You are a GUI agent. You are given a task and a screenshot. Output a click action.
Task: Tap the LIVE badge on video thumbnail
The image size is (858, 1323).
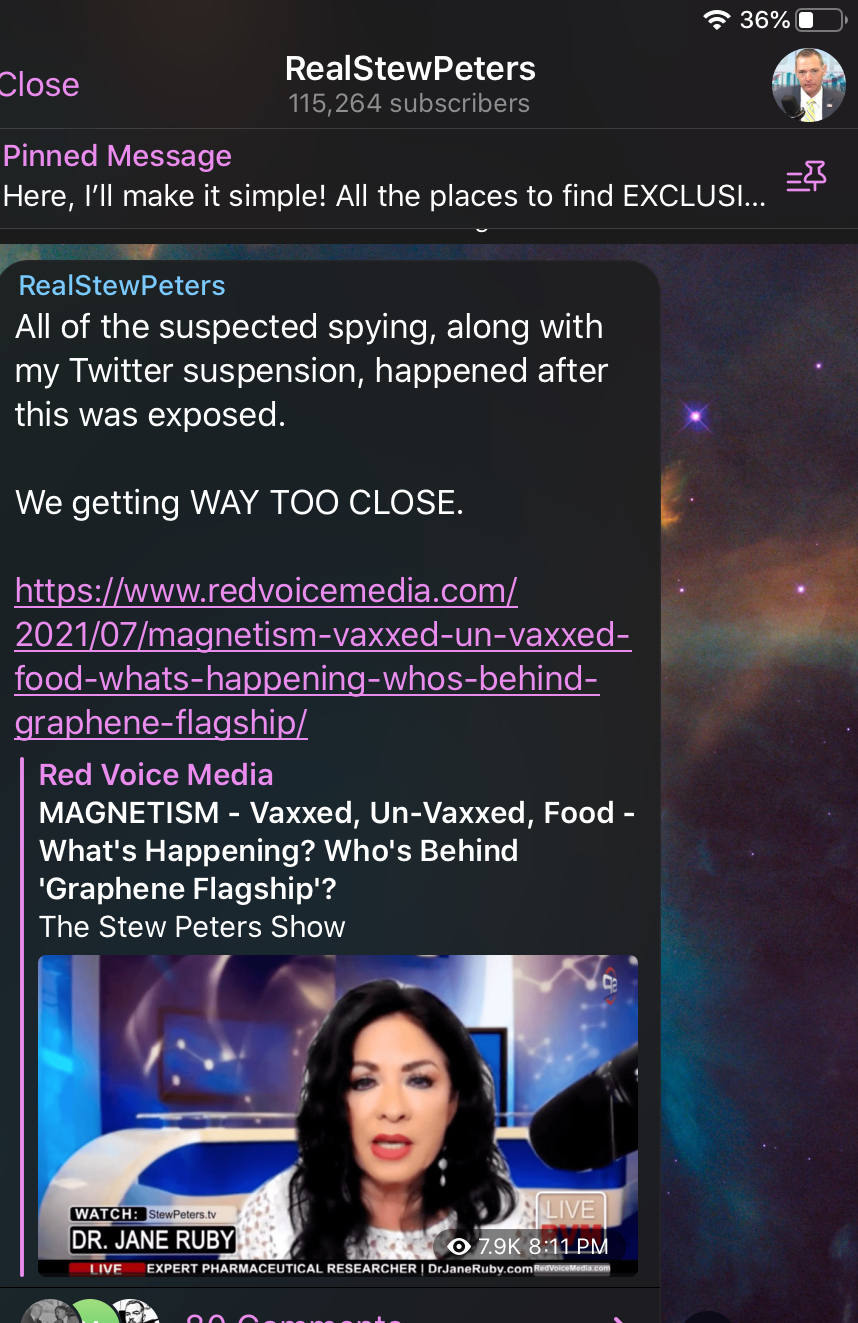tap(570, 1209)
